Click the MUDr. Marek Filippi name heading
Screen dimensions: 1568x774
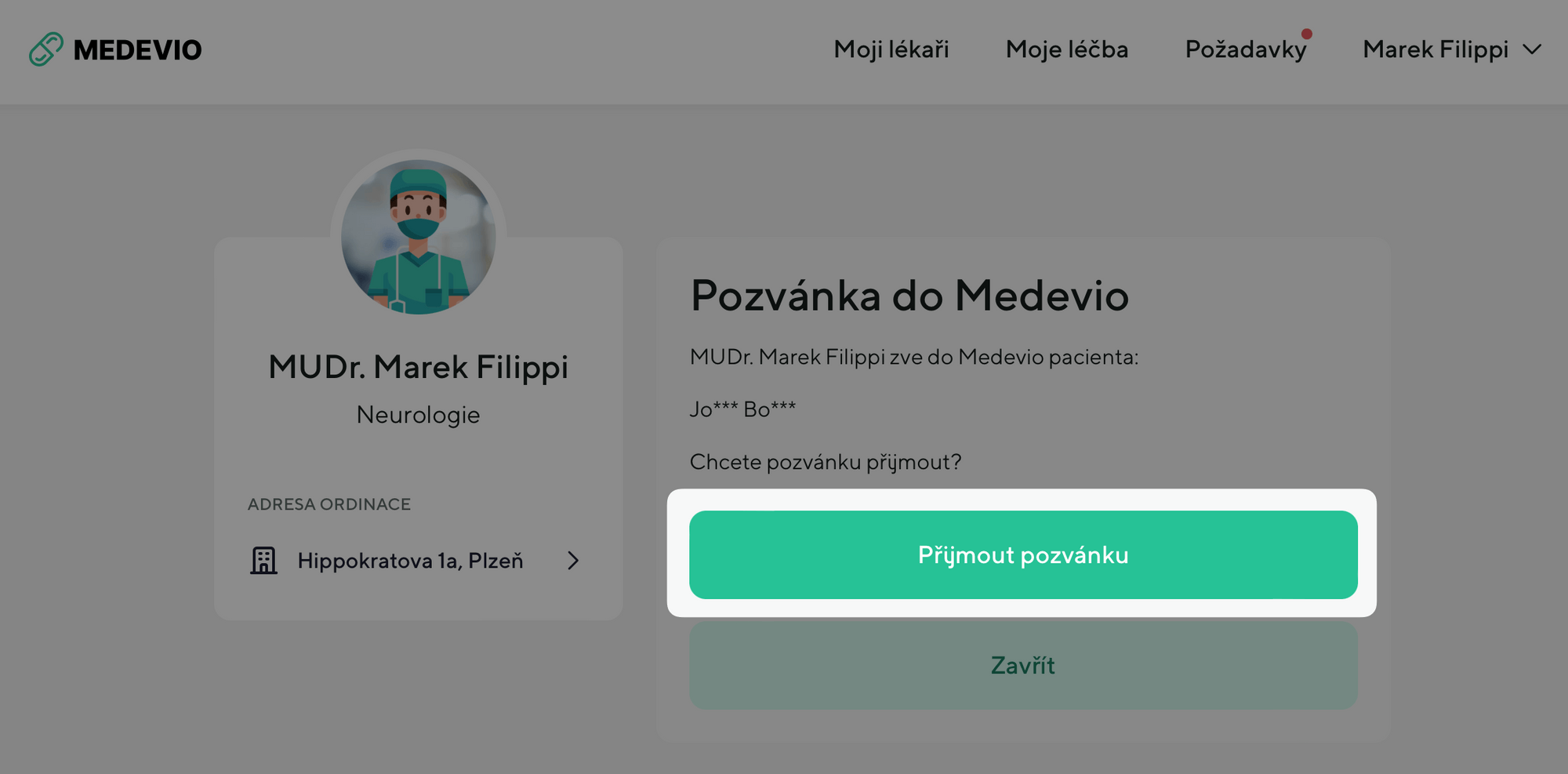point(419,367)
